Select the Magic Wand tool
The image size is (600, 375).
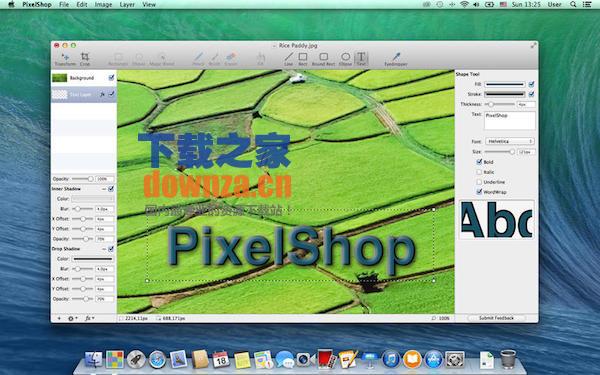coord(162,59)
